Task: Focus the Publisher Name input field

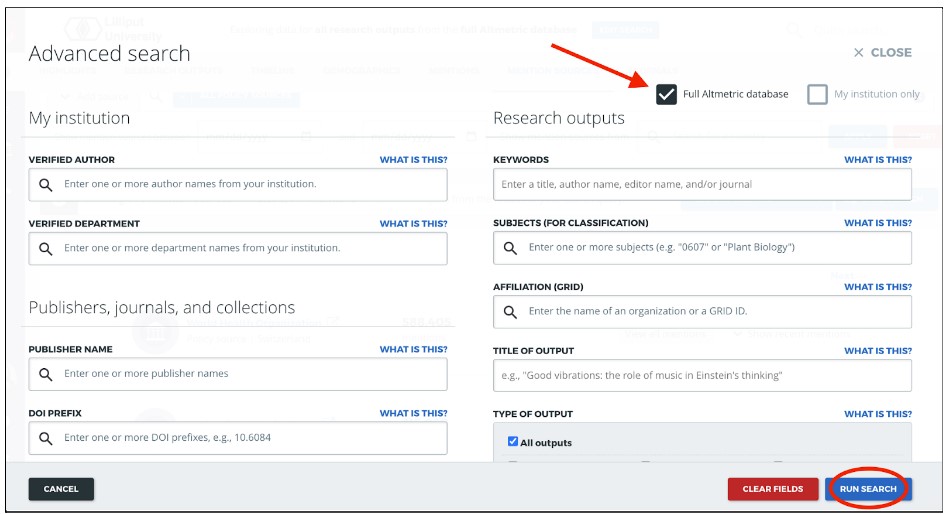Action: tap(238, 374)
